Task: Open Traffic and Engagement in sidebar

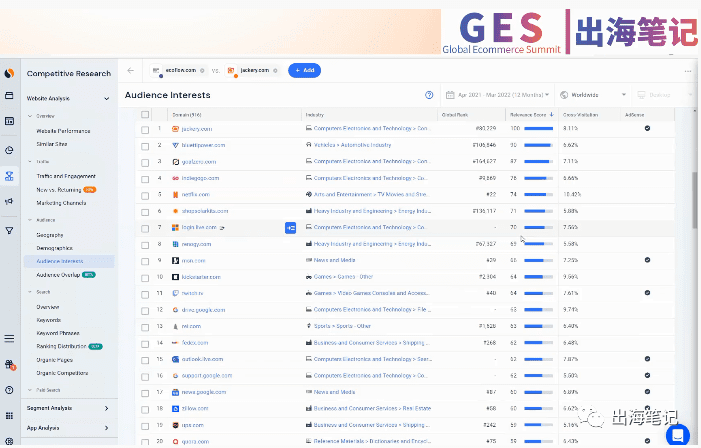Action: coord(66,176)
